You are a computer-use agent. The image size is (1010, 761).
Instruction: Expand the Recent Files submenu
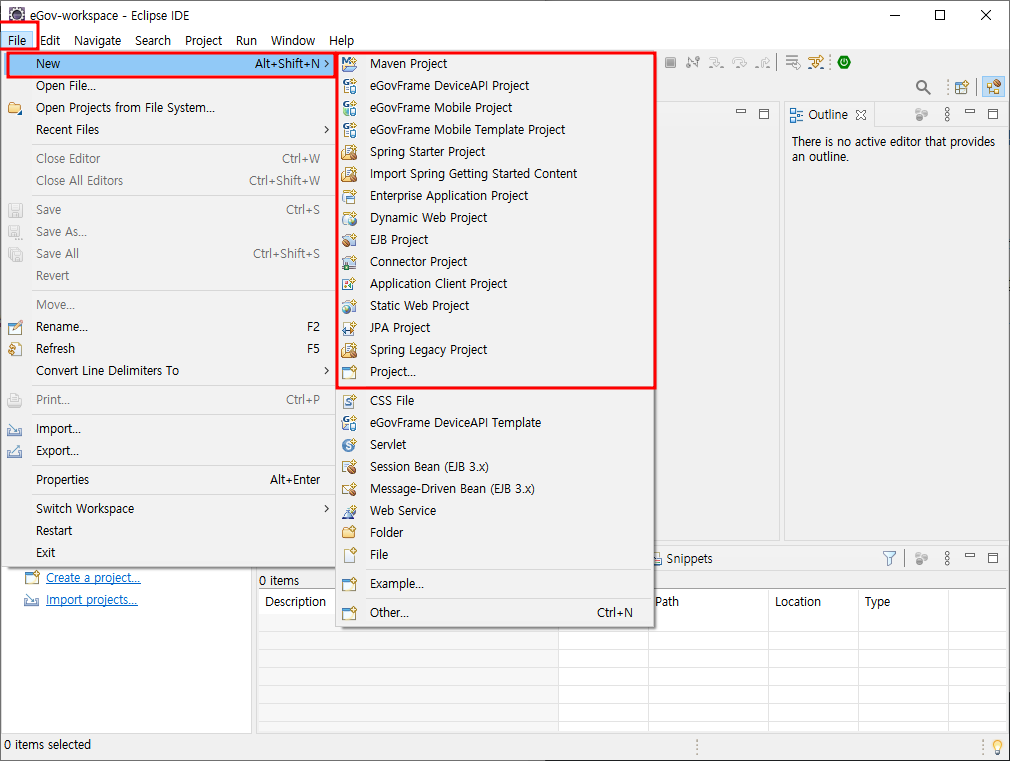[x=169, y=130]
